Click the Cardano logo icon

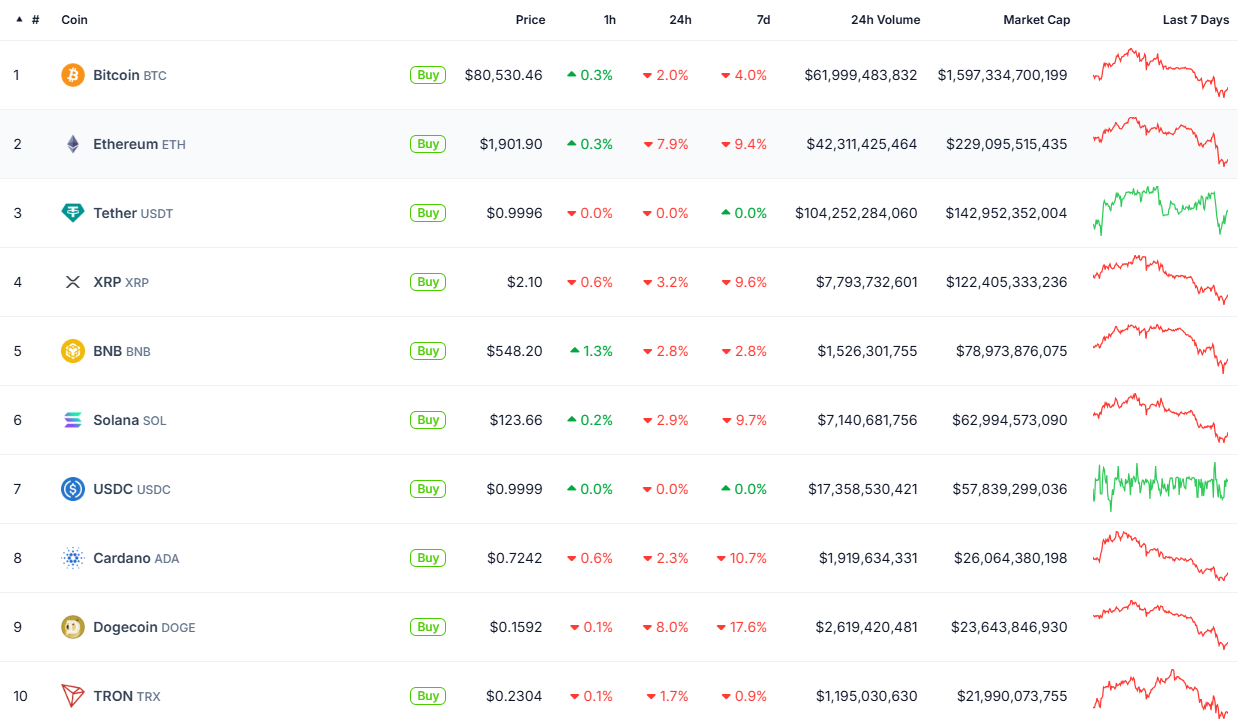click(73, 558)
